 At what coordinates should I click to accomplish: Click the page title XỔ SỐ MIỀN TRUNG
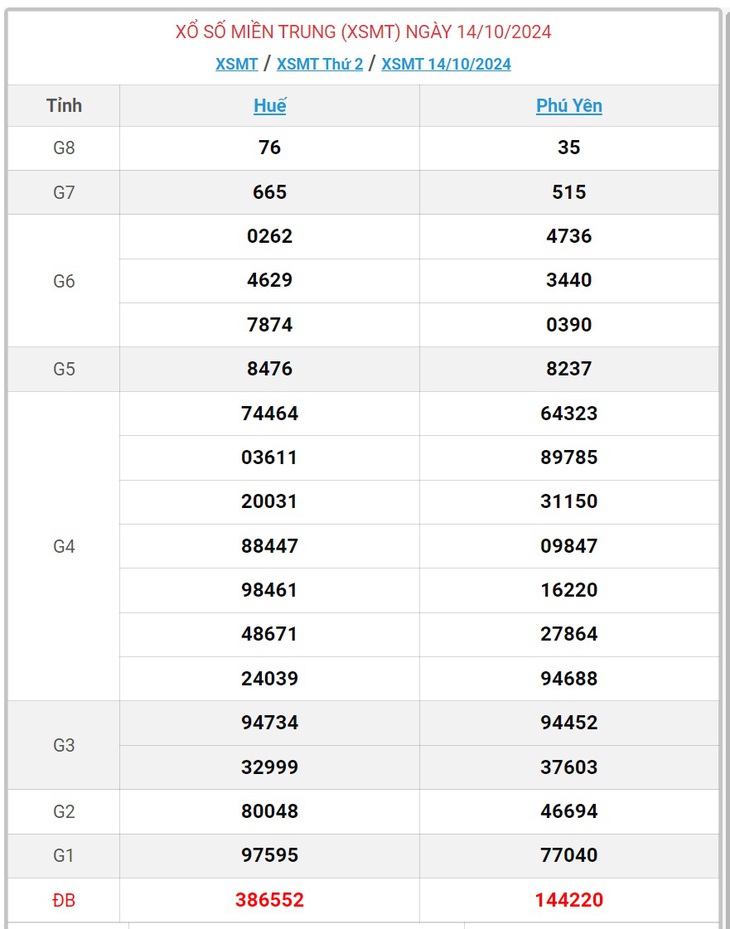pyautogui.click(x=258, y=31)
